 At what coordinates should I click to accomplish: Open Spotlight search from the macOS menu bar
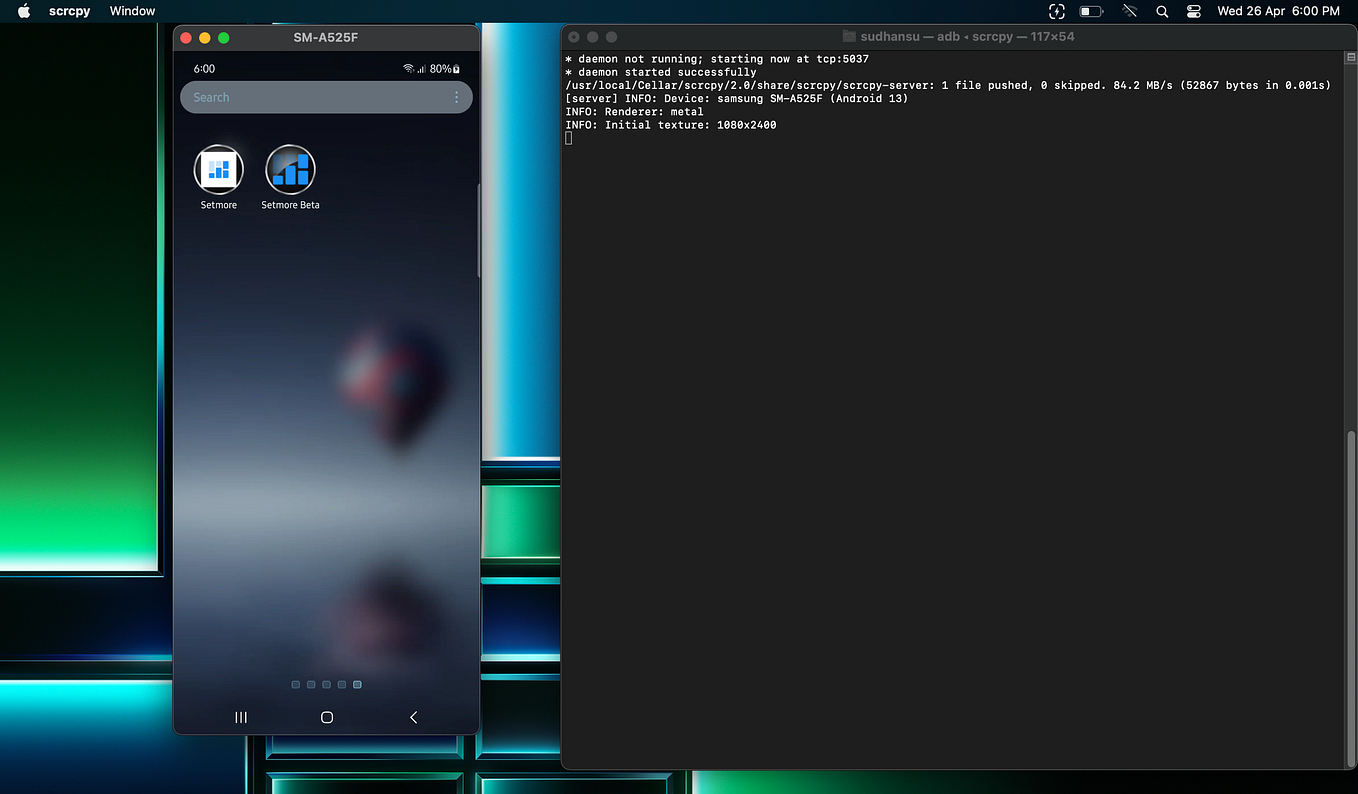coord(1161,11)
